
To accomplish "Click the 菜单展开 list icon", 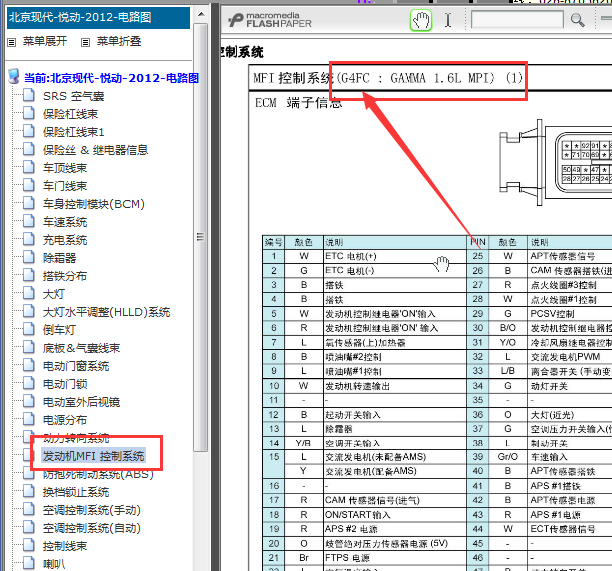I will point(12,42).
